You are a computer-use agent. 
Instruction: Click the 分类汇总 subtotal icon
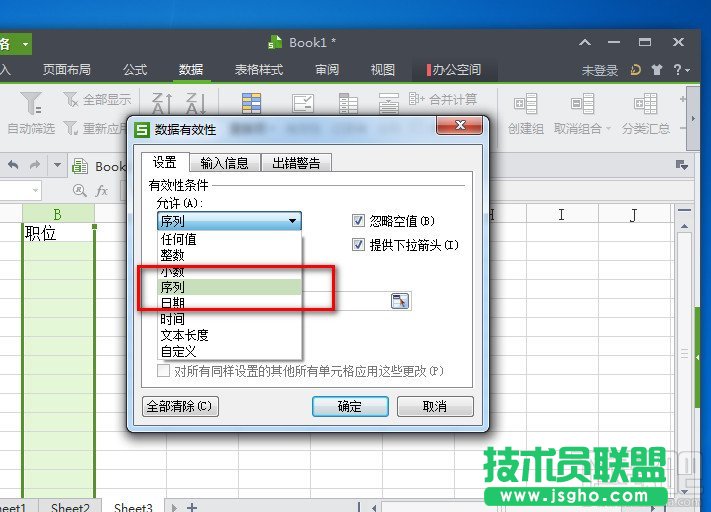click(645, 103)
